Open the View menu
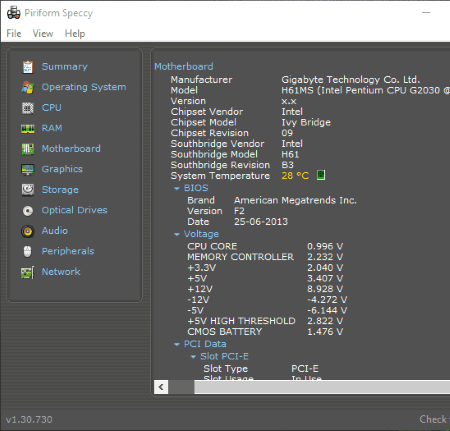The height and width of the screenshot is (431, 450). (43, 34)
